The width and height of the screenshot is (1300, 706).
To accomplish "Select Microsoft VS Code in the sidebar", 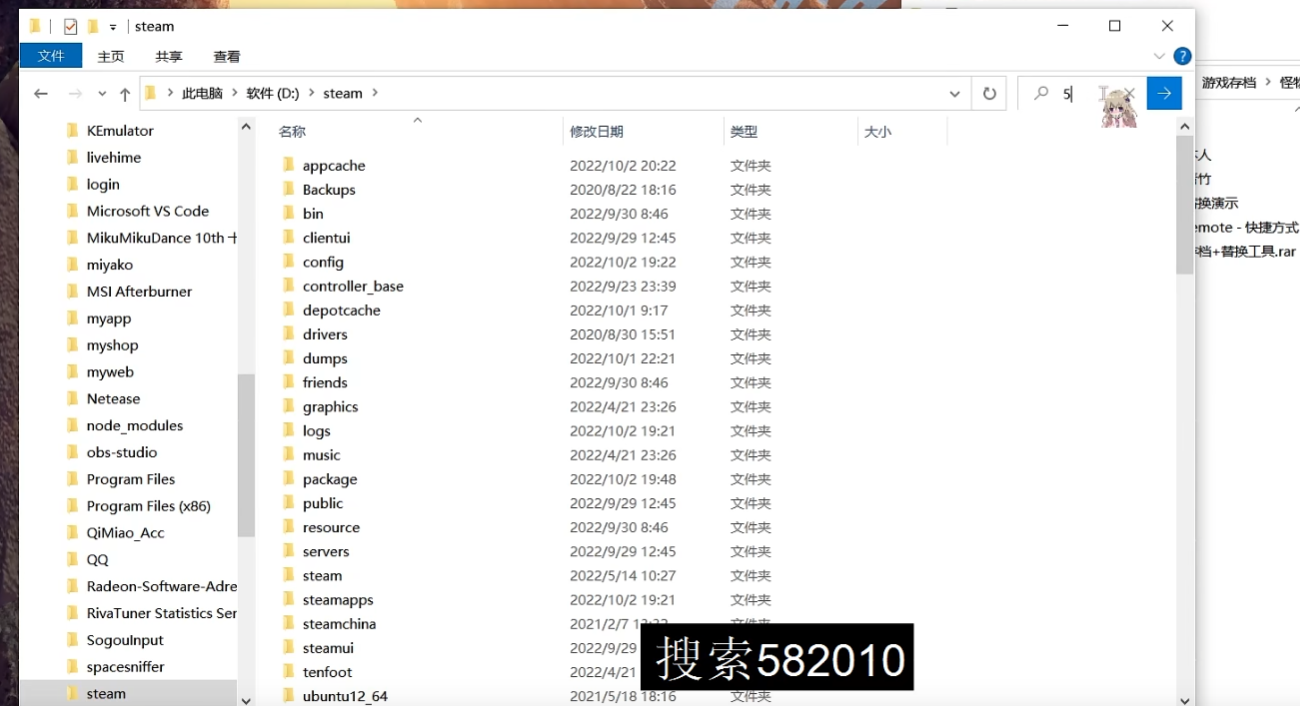I will pos(148,211).
